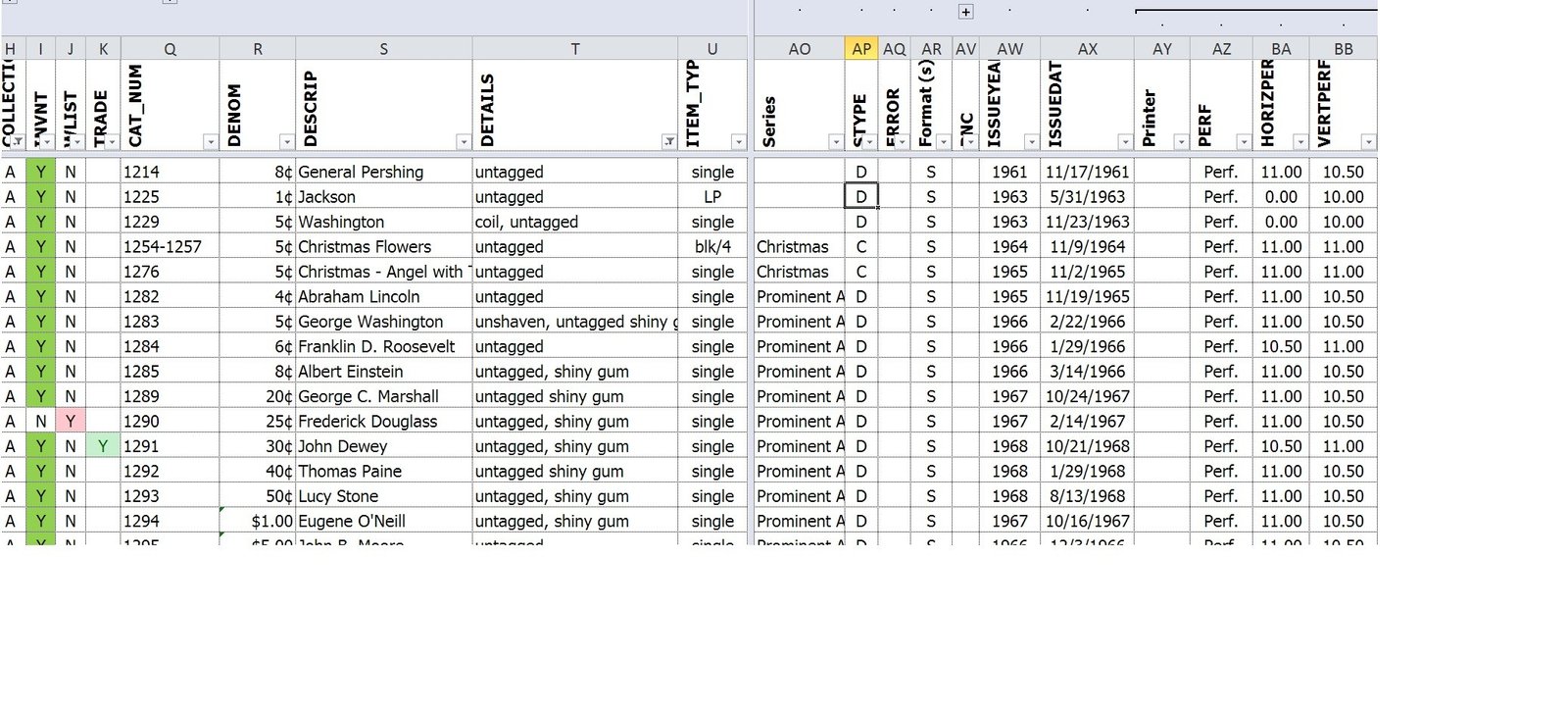Select the column AX header

pos(1087,49)
